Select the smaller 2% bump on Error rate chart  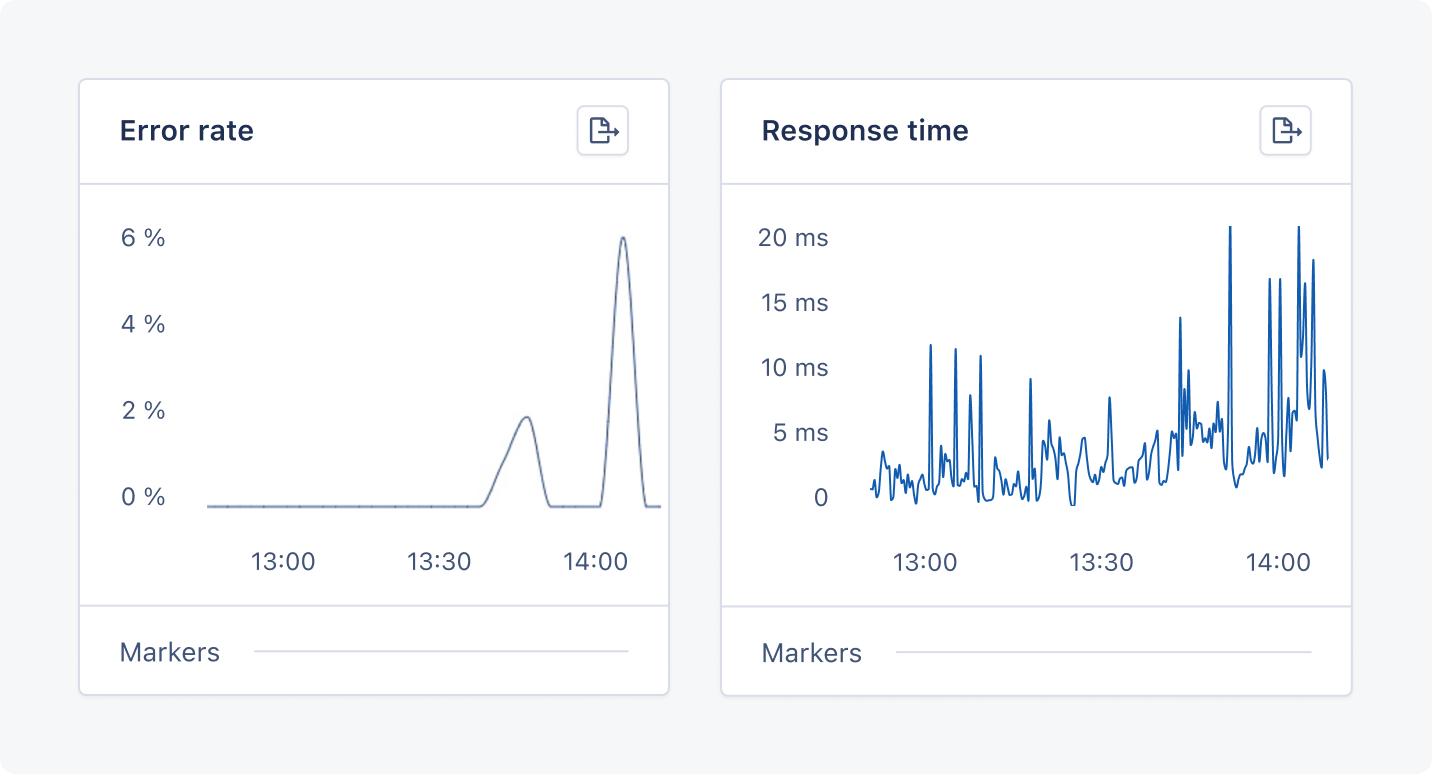(x=526, y=419)
